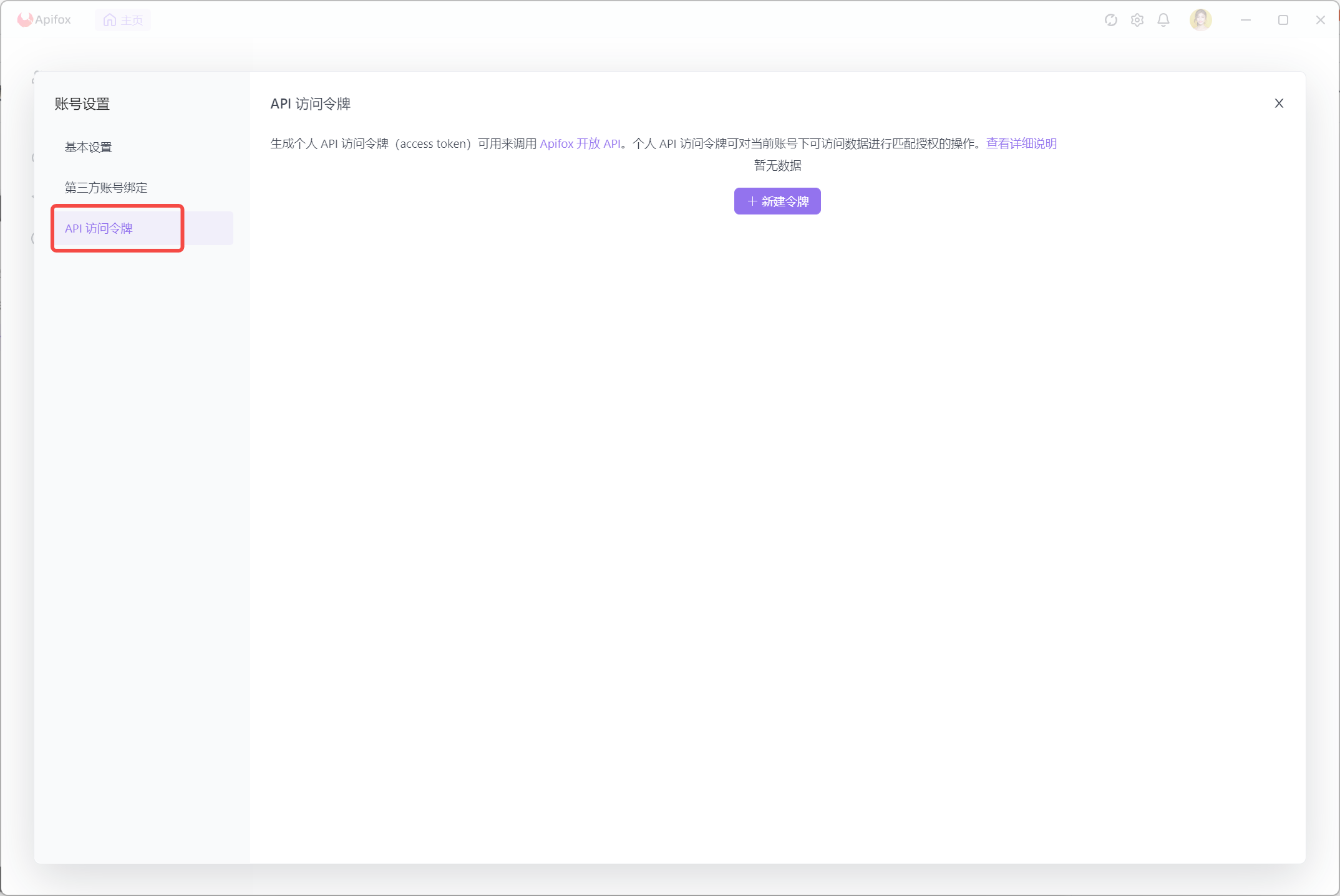Click the sync refresh icon in title bar

pos(1110,20)
